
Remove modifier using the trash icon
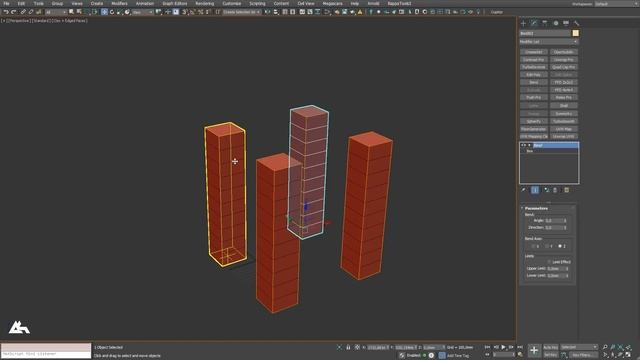point(555,190)
